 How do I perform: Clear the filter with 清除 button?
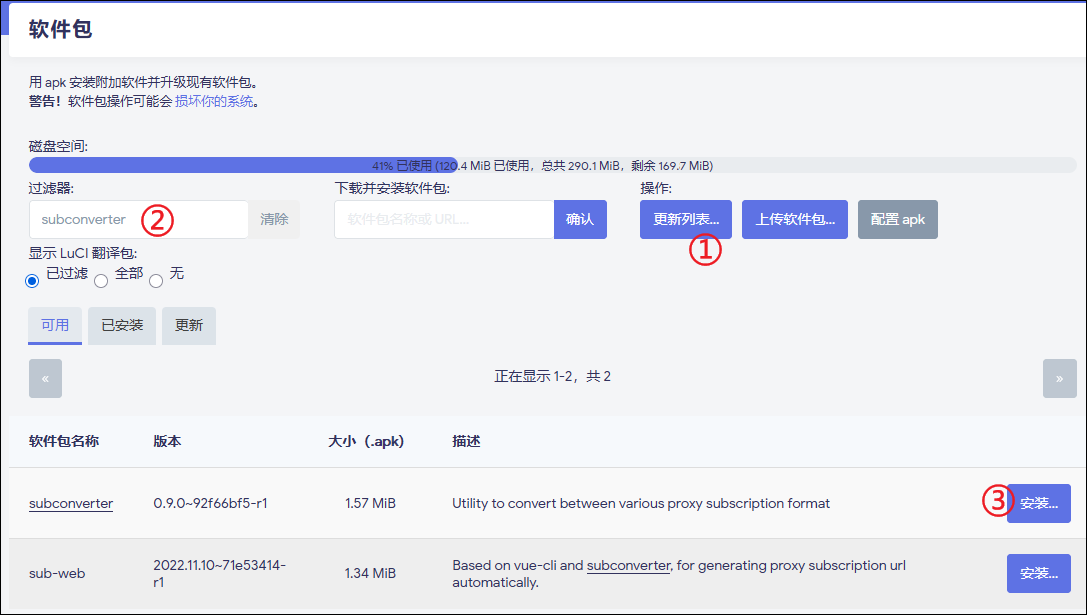coord(274,220)
